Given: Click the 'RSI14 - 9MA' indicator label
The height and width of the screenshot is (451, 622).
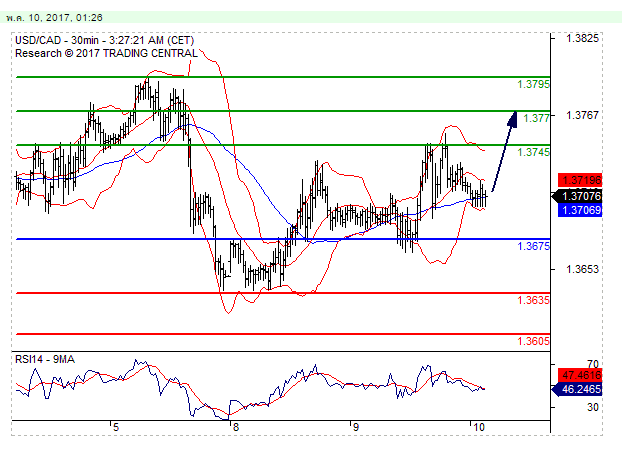Looking at the screenshot, I should [45, 360].
